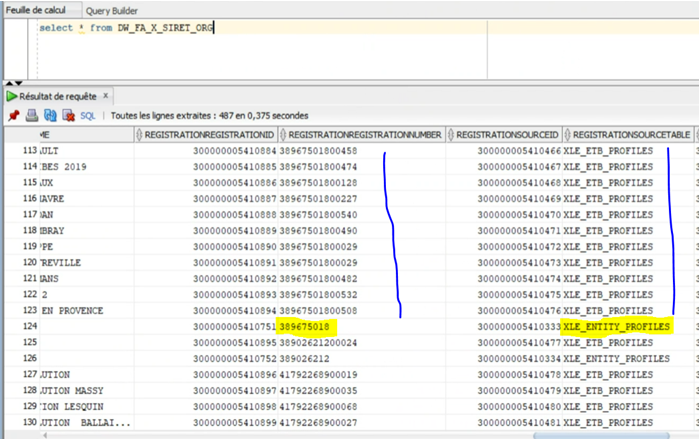Click the green run icon on result tab

click(12, 96)
